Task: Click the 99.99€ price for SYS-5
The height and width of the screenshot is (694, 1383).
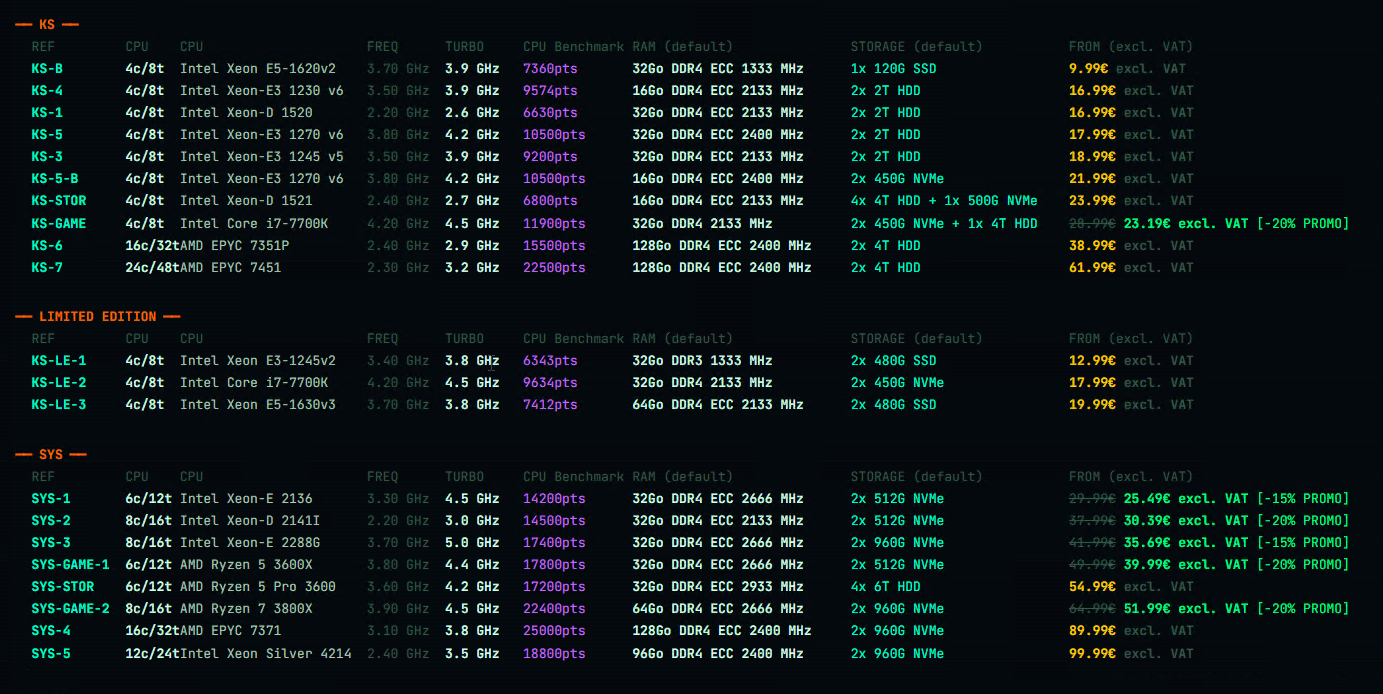Action: 1092,653
